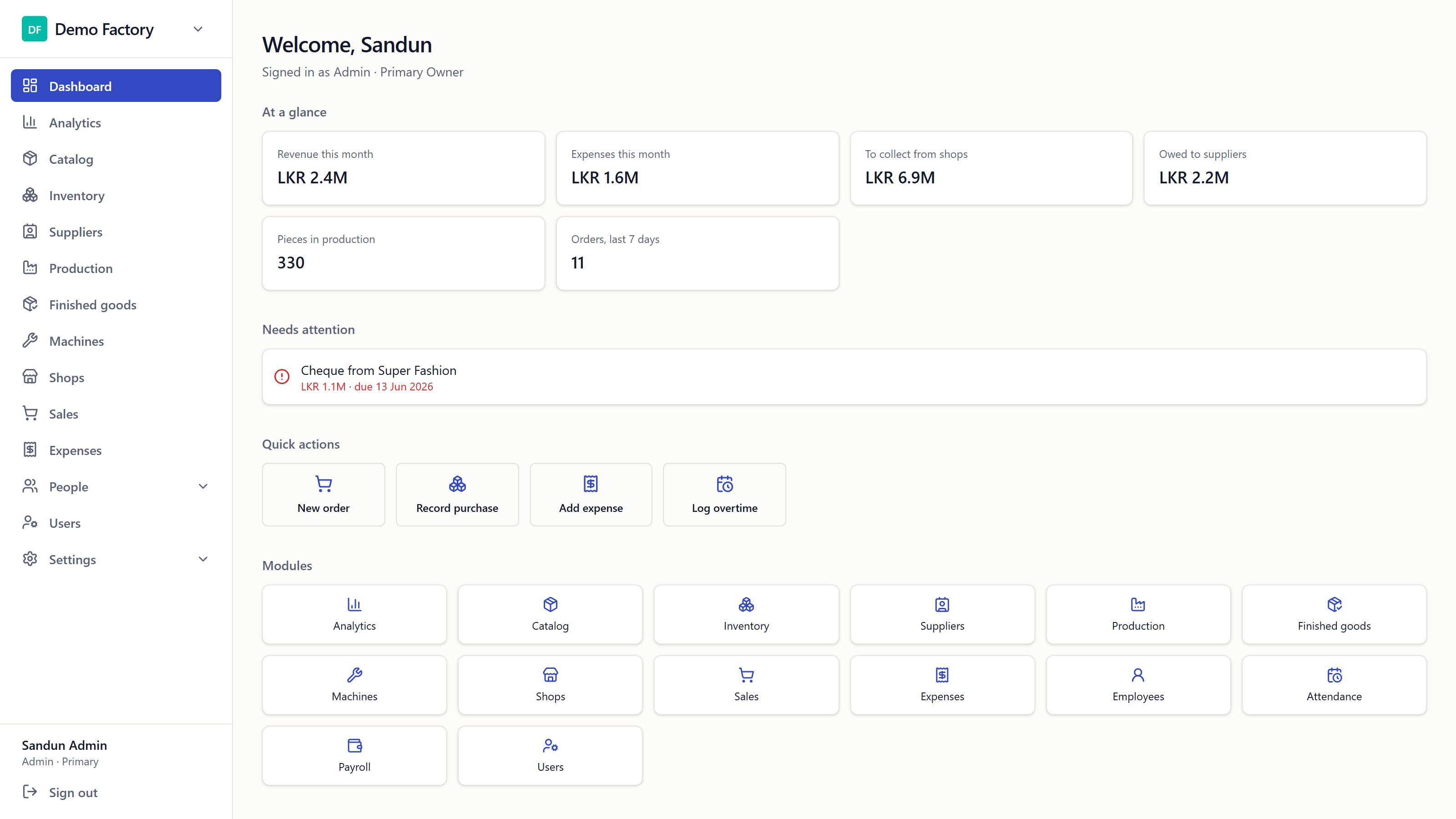Viewport: 1456px width, 819px height.
Task: Click the Expenses receipt icon in sidebar
Action: [x=30, y=450]
